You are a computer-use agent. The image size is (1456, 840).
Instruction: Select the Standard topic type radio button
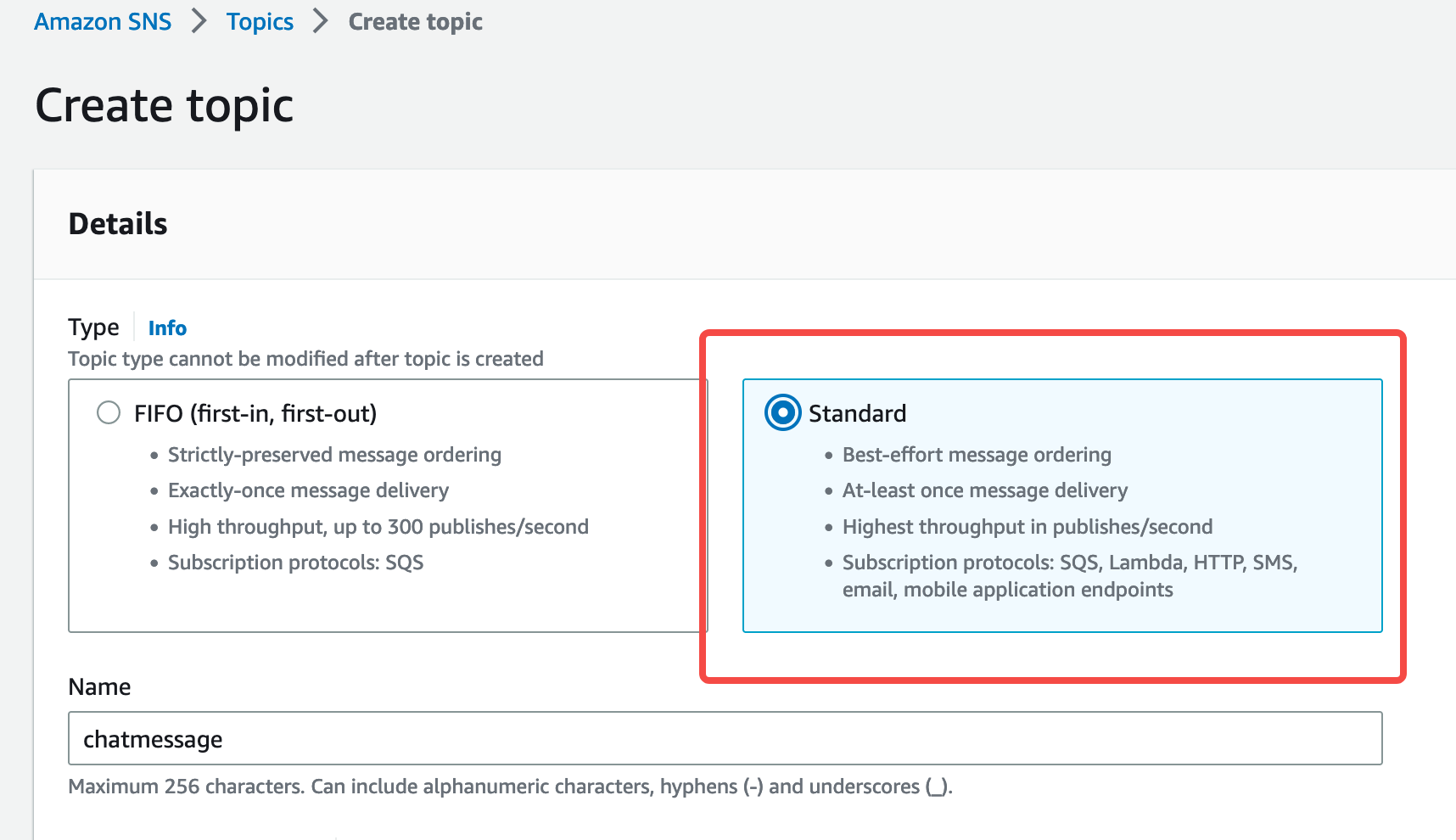782,413
